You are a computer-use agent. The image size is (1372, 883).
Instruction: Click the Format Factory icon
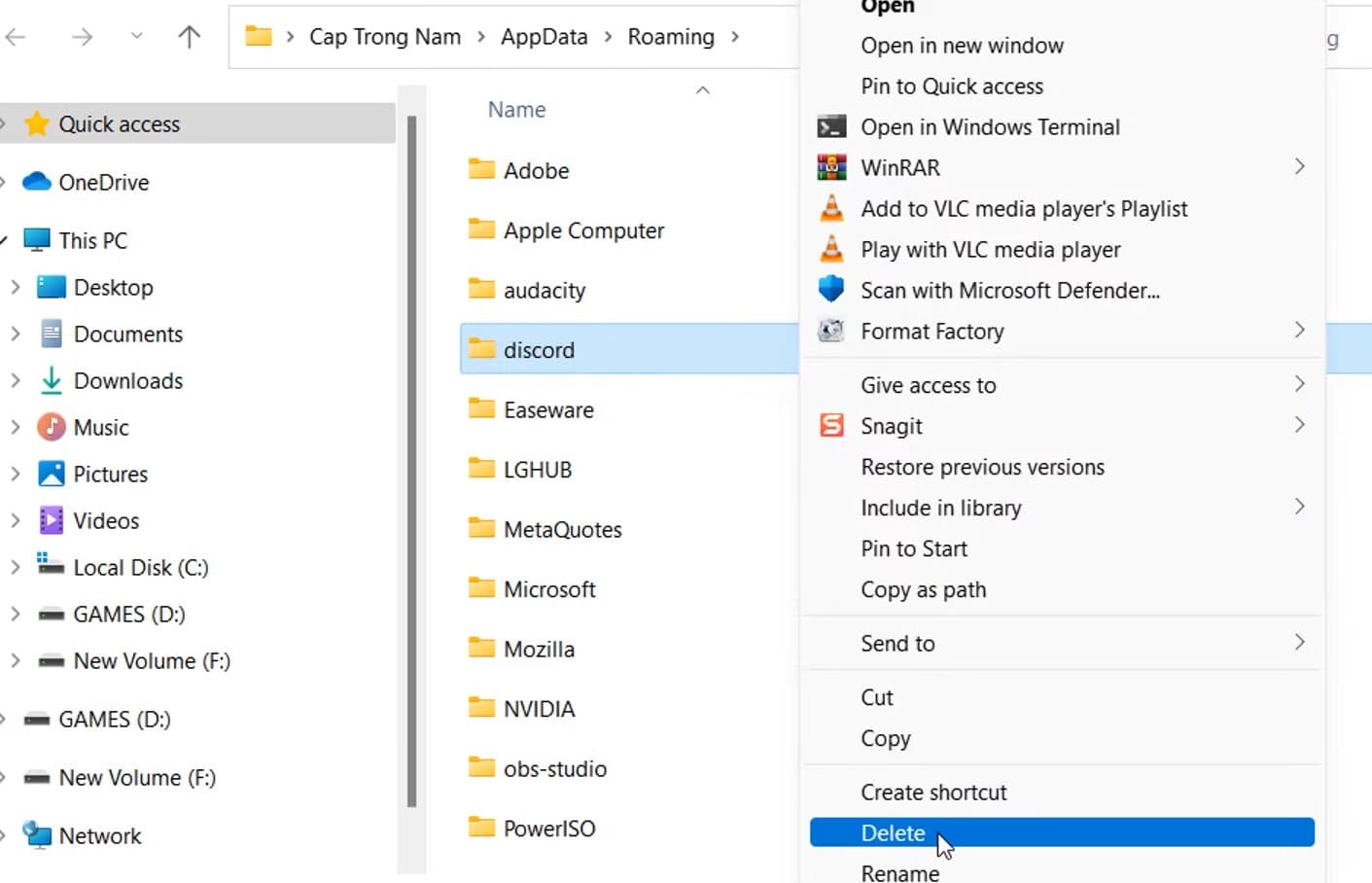tap(831, 331)
